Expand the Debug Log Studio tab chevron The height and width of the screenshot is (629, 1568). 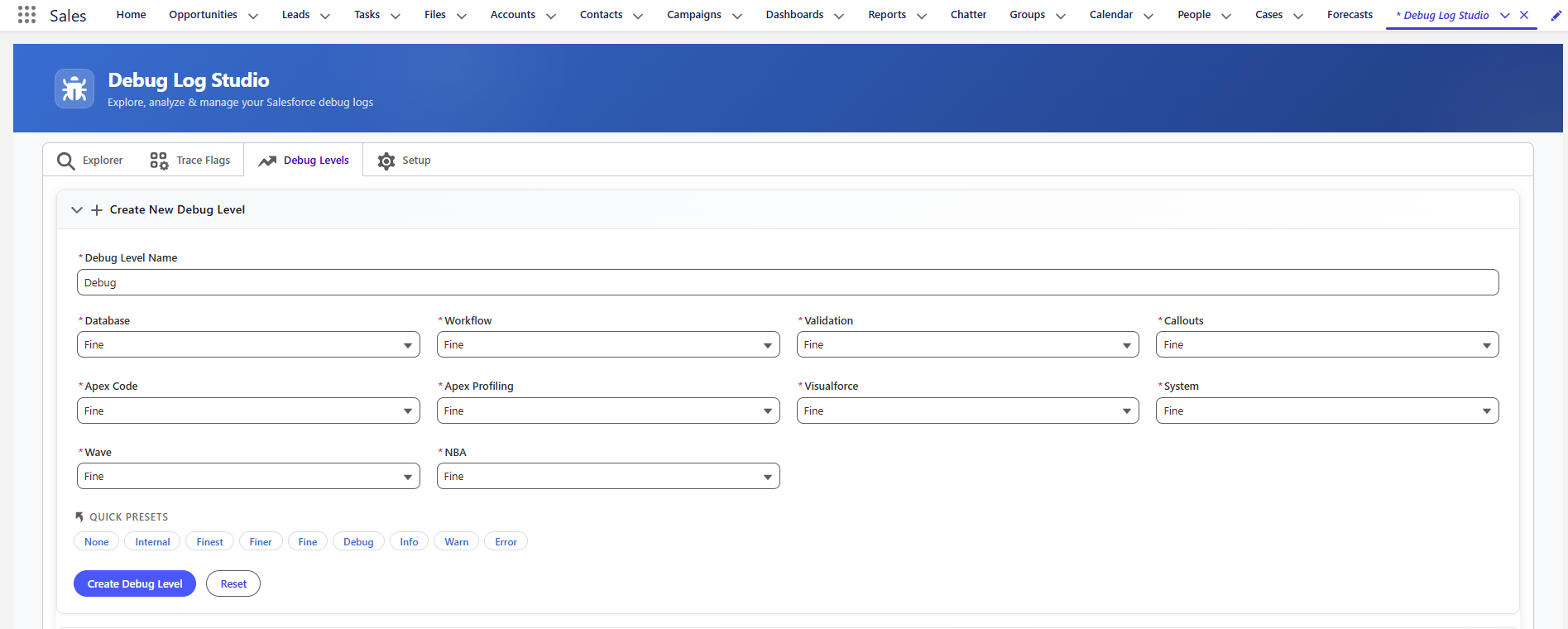(x=1505, y=16)
